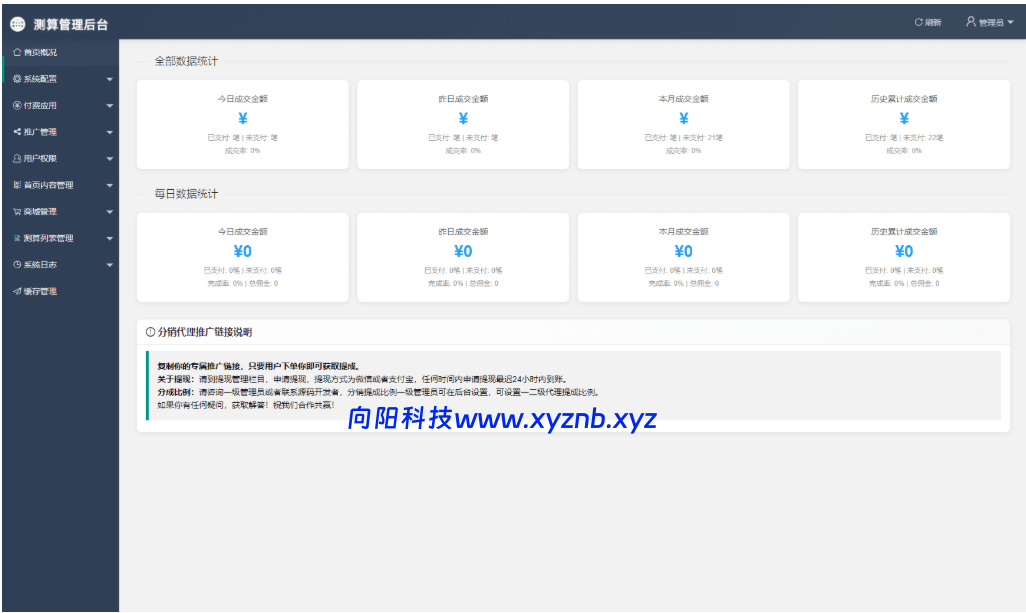Open the 系统日志 clock icon

(16, 264)
